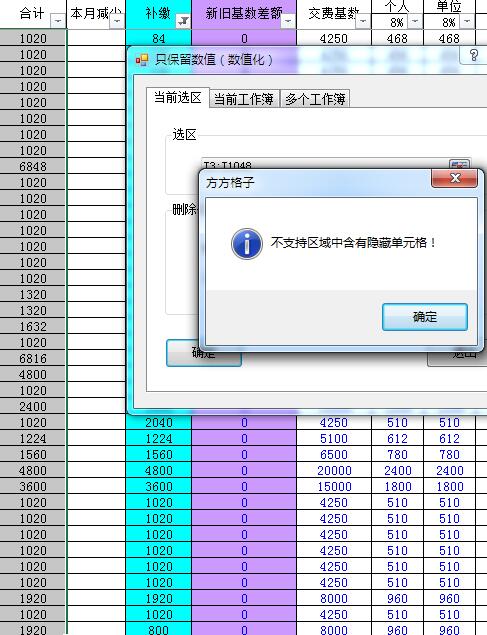487x635 pixels.
Task: Expand the 本月减少 column filter dropdown
Action: tap(117, 21)
